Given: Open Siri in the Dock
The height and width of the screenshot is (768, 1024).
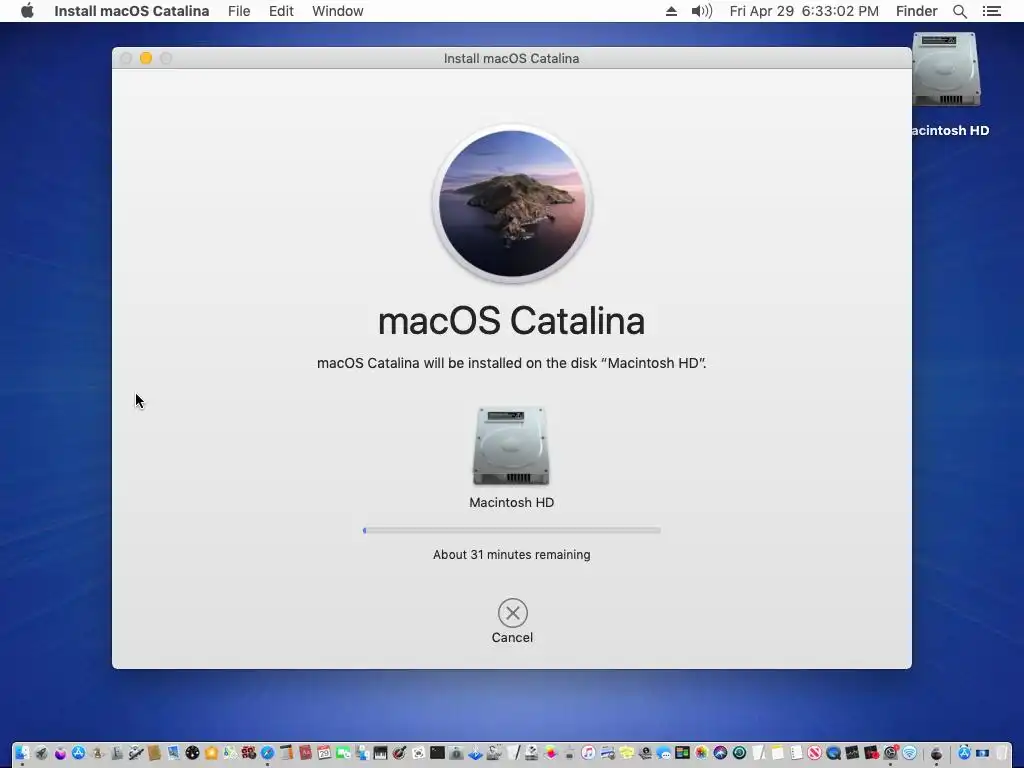Looking at the screenshot, I should pos(720,753).
